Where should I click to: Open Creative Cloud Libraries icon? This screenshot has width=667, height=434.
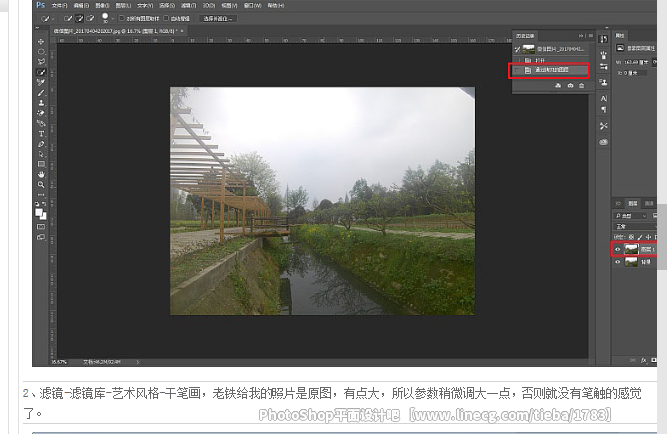(603, 142)
